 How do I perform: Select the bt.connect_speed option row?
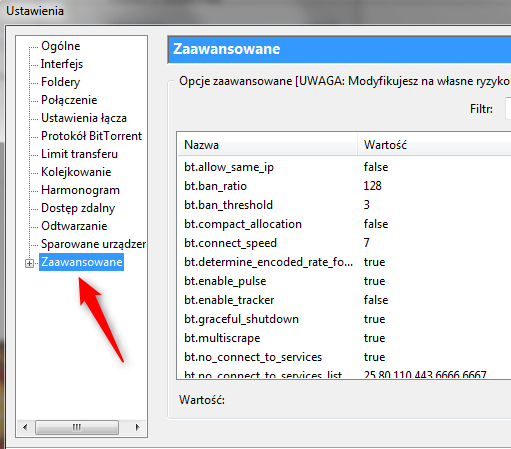[344, 243]
